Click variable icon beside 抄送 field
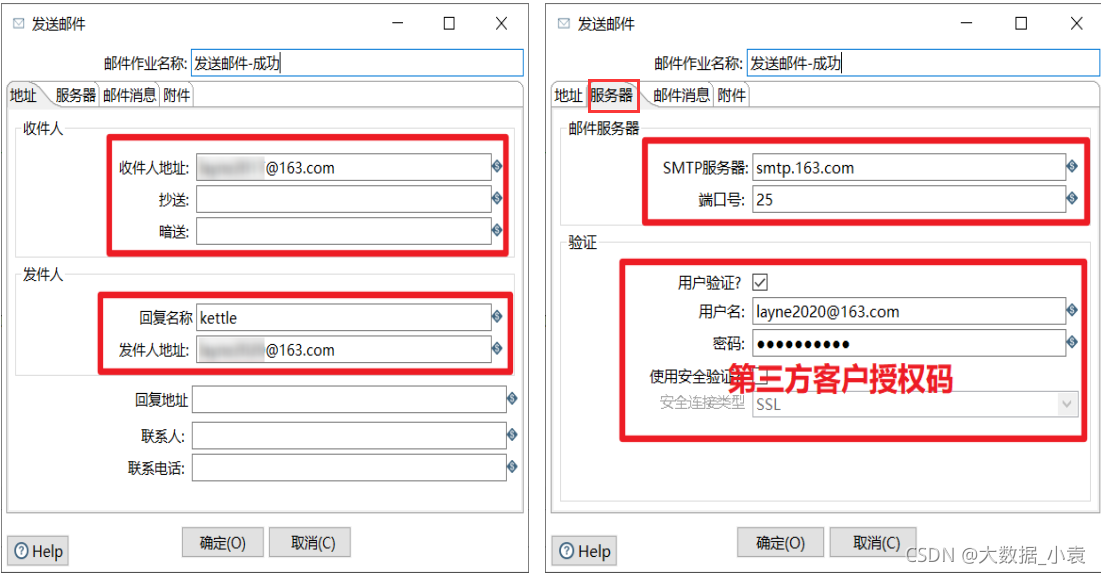The image size is (1101, 575). pyautogui.click(x=496, y=198)
